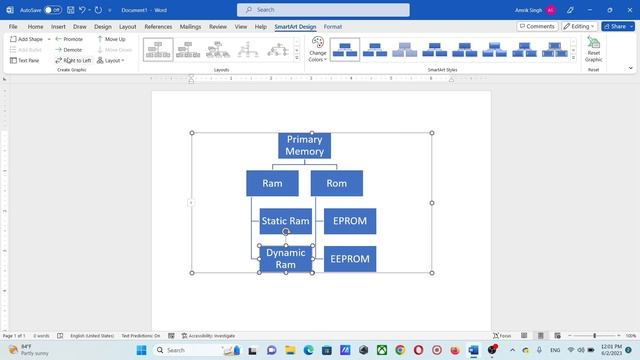Collapse the ribbon with the chevron

[631, 68]
